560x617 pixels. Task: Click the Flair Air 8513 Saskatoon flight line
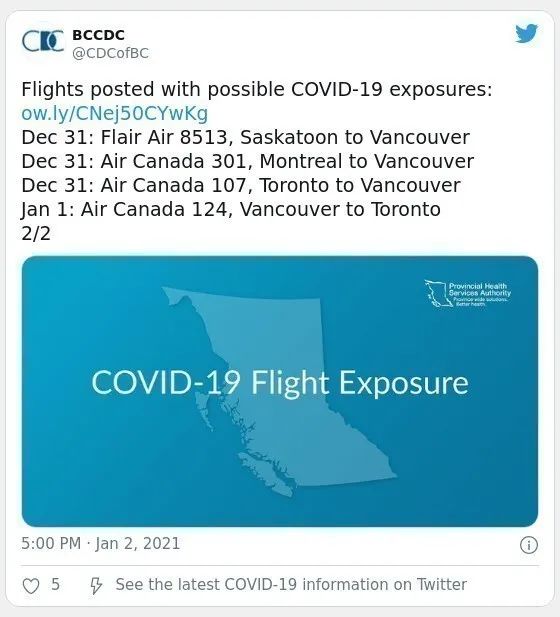tap(246, 137)
